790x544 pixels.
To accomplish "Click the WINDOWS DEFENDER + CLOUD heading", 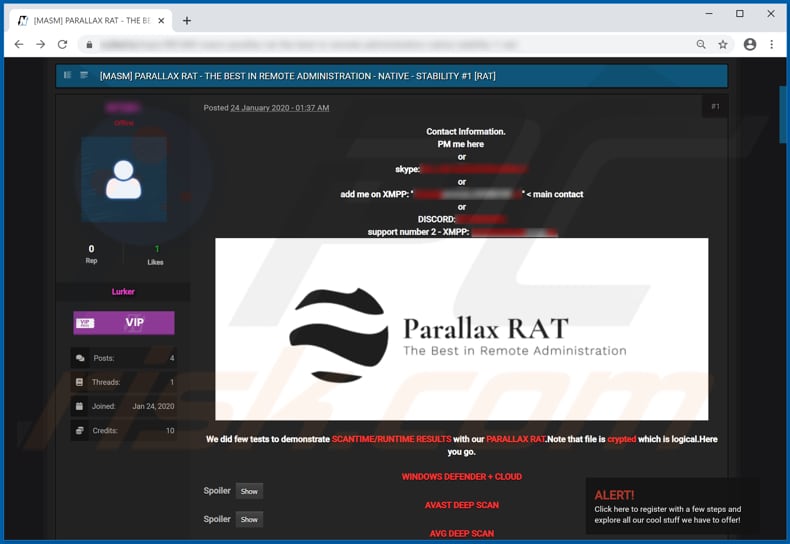I will 462,477.
